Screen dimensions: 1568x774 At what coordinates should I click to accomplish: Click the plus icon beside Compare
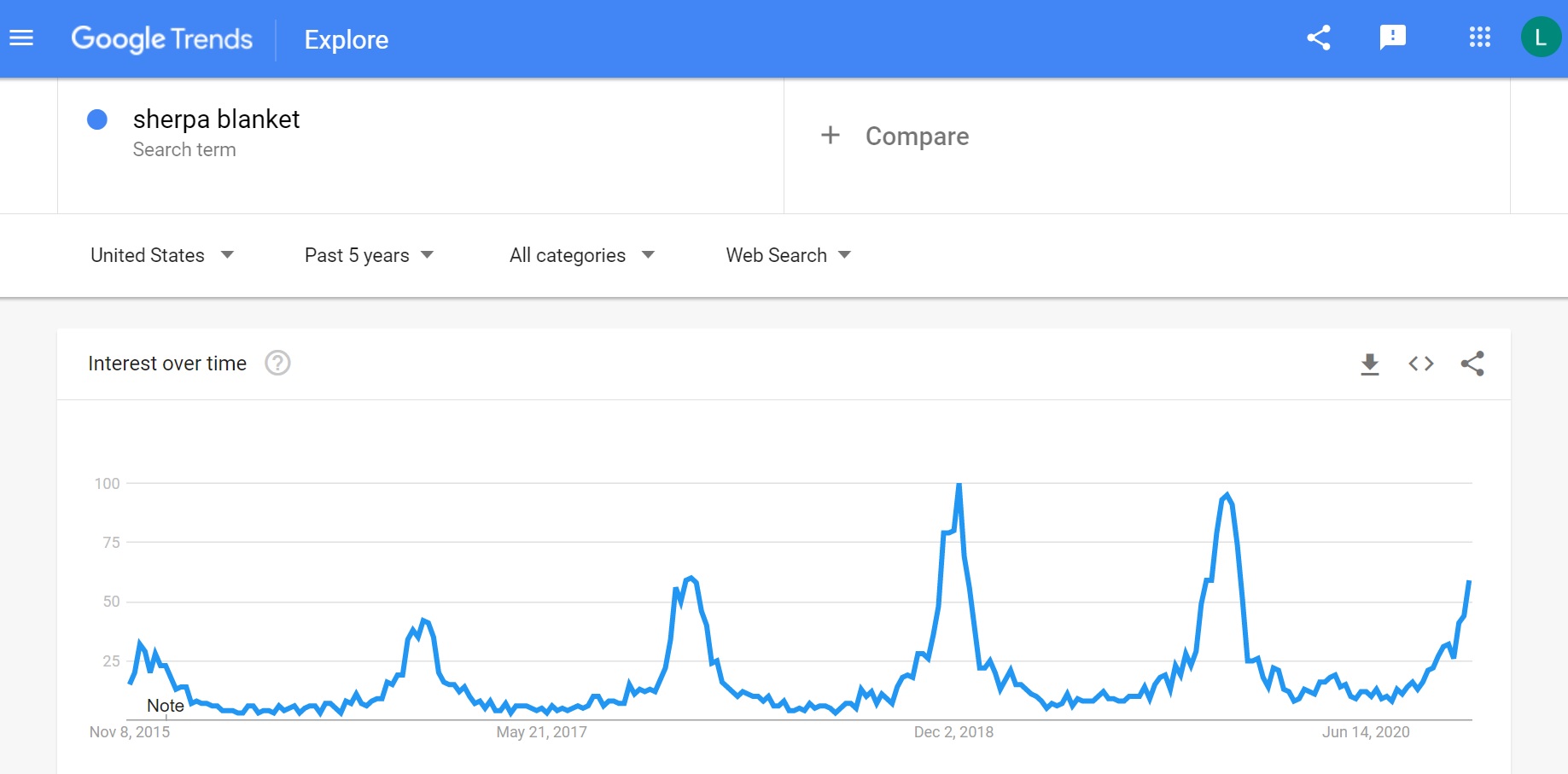click(831, 135)
